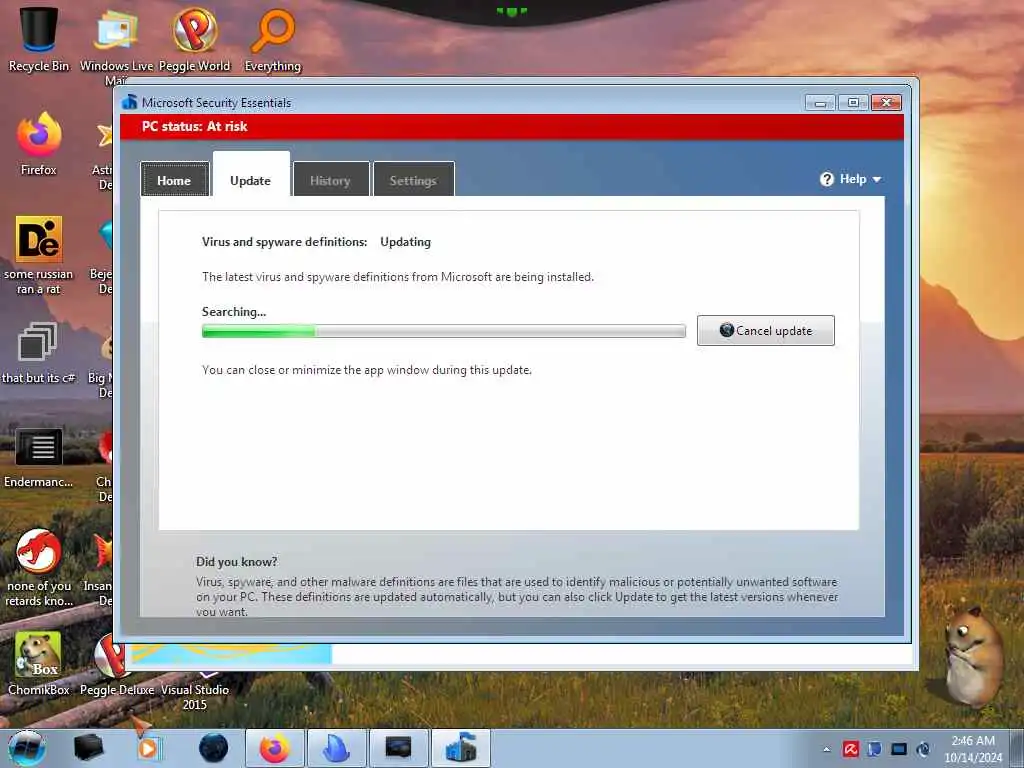Click the blue shield tray icon
This screenshot has width=1024, height=768.
[874, 749]
